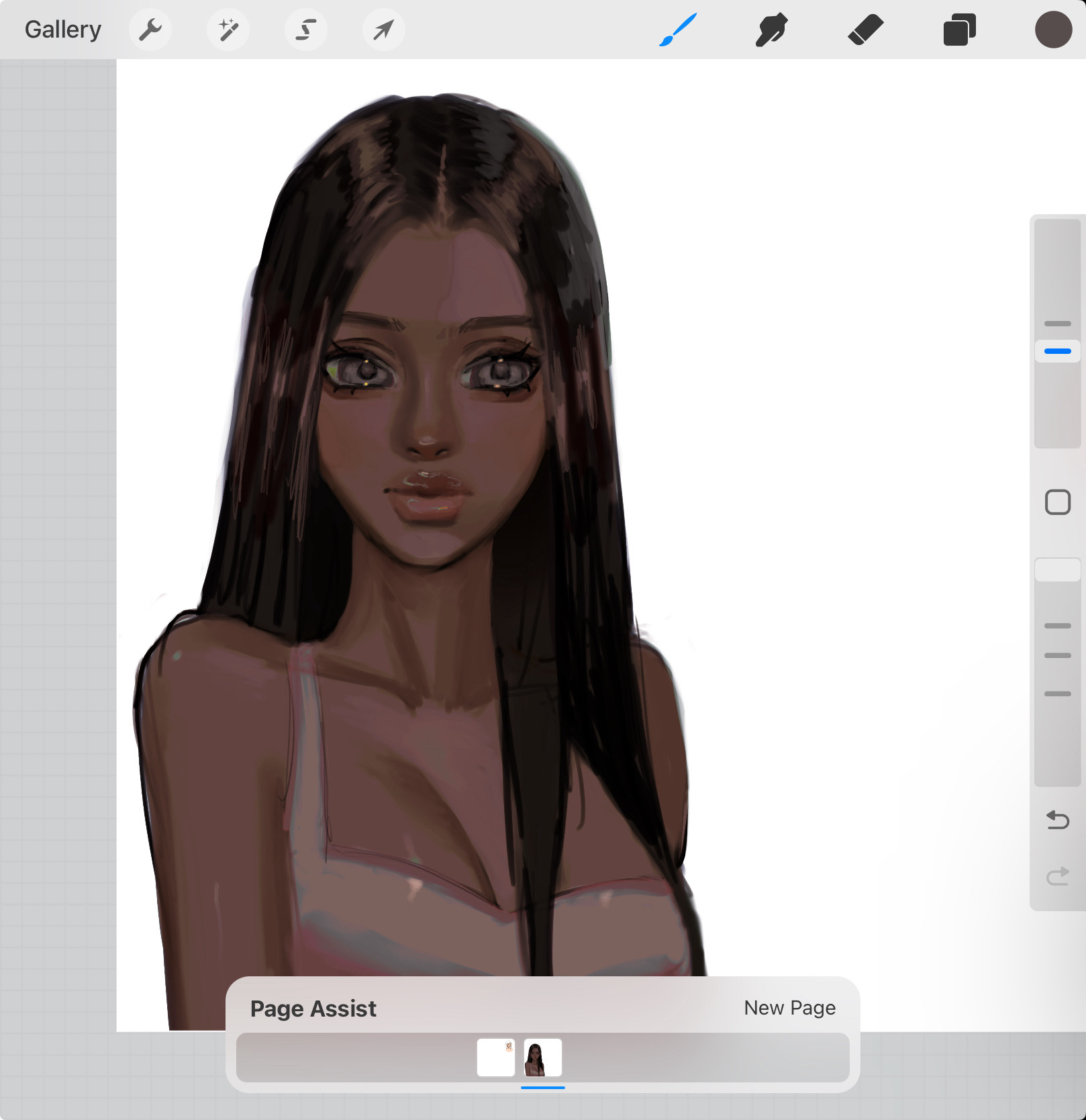Activate the Selection tool

[306, 30]
